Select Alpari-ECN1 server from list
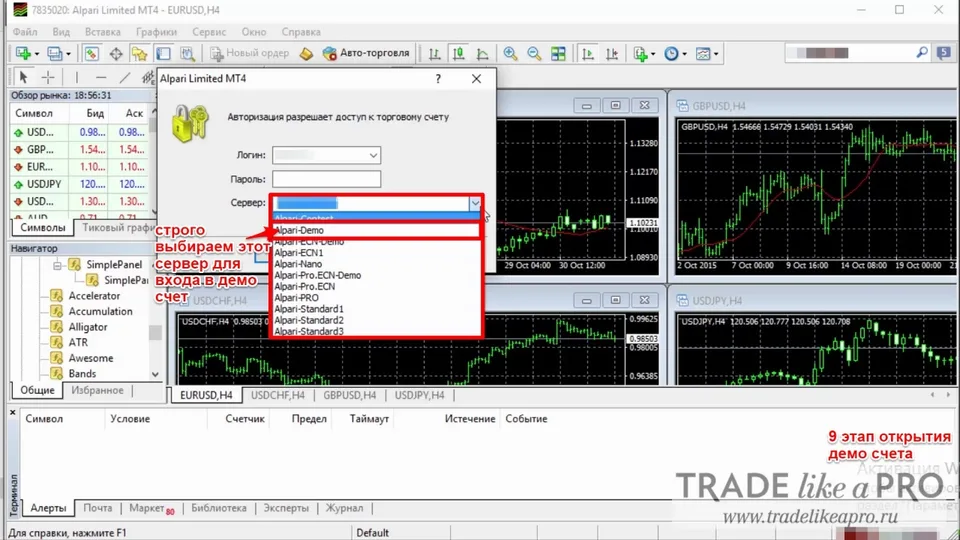This screenshot has width=960, height=540. (375, 252)
